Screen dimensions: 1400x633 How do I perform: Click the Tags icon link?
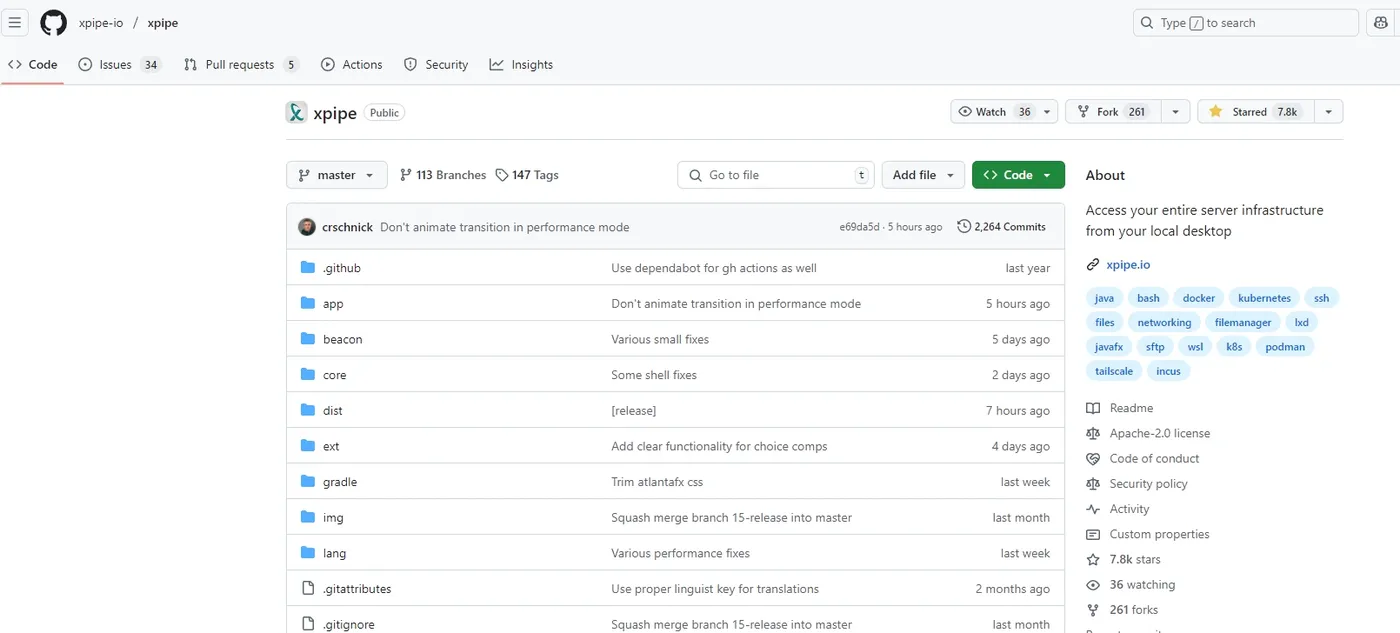502,175
